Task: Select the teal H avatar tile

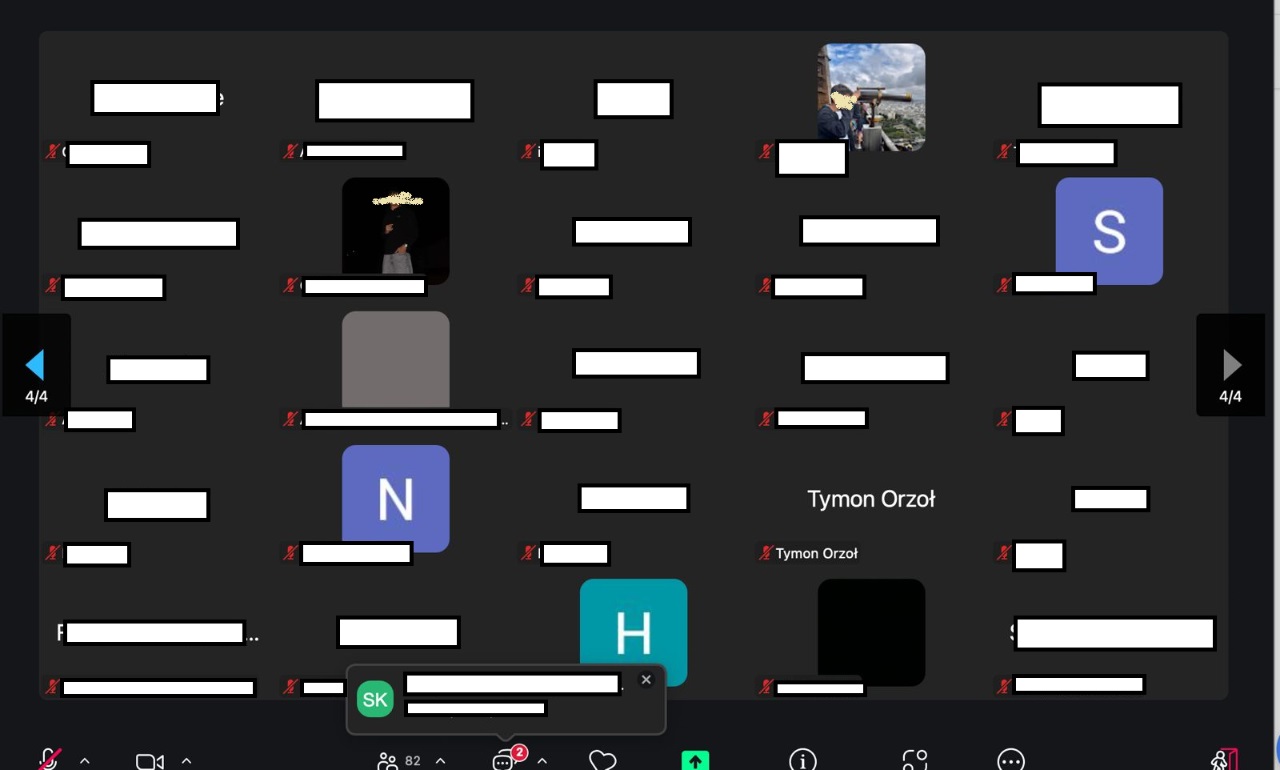Action: tap(633, 630)
